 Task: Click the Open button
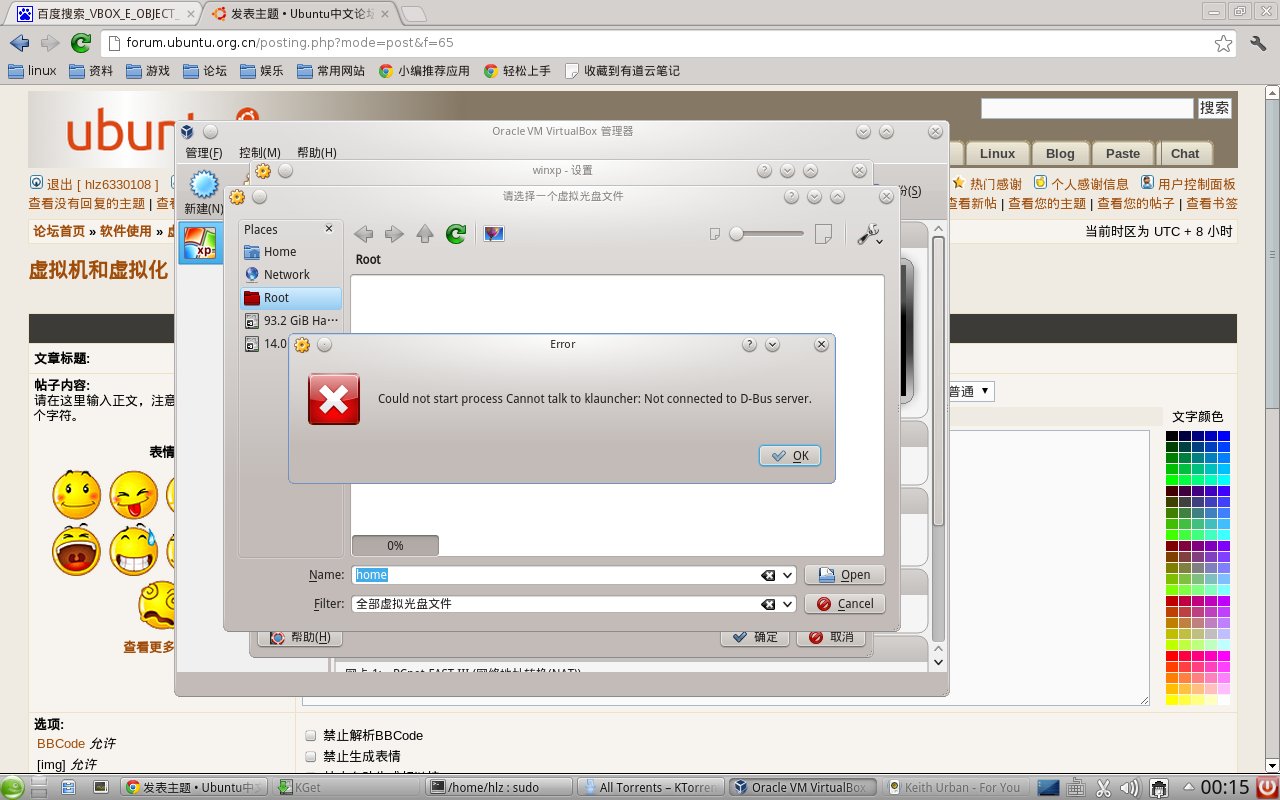845,575
